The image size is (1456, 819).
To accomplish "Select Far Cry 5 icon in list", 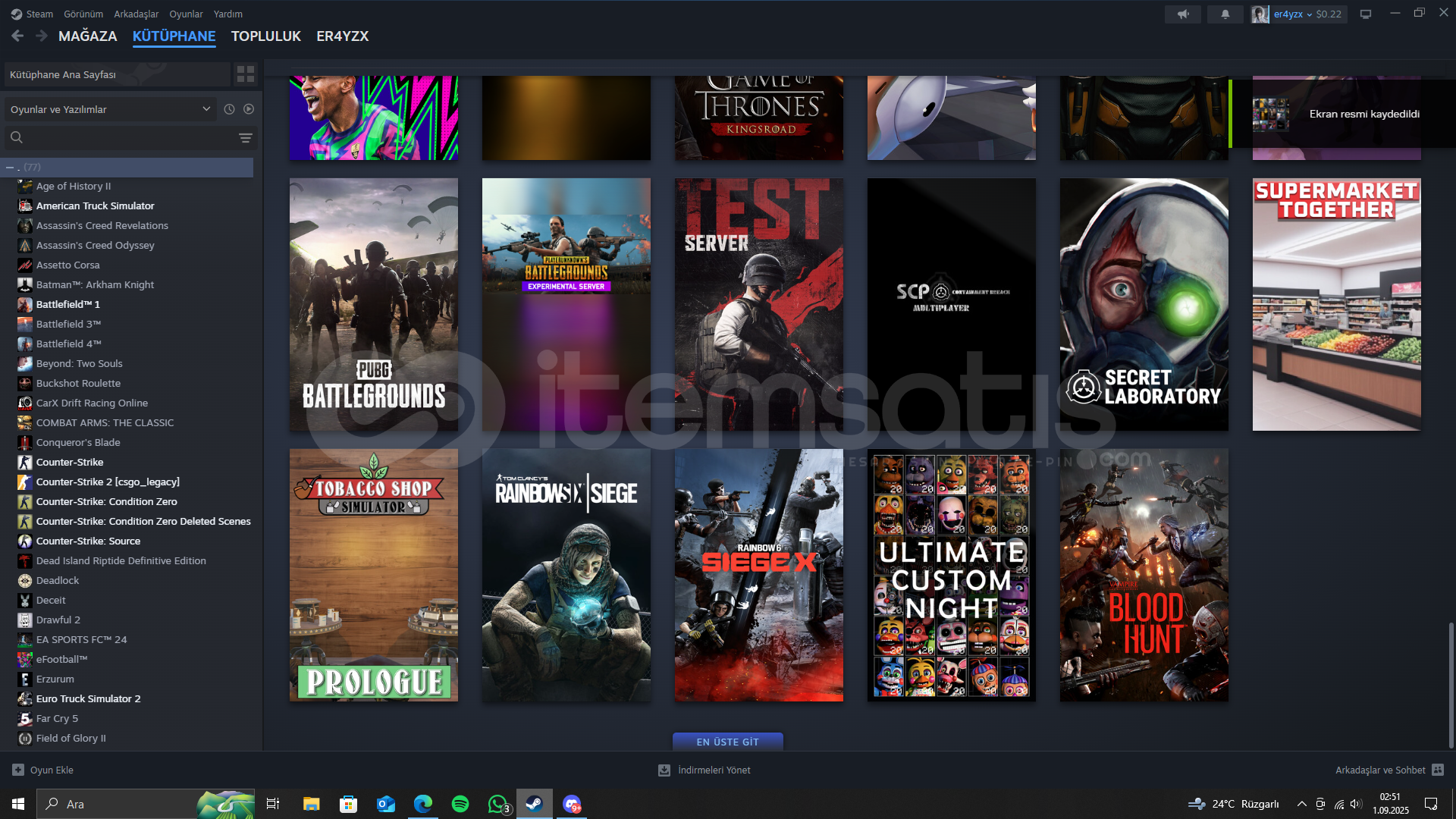I will click(x=25, y=718).
